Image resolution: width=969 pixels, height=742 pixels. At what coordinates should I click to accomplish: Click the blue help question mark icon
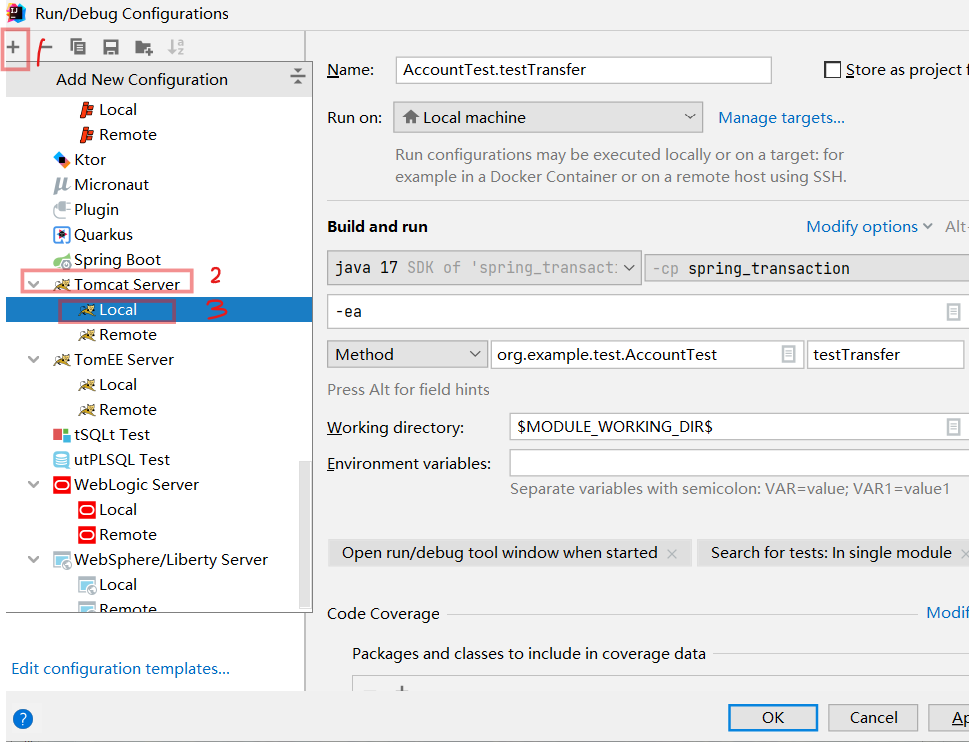23,719
